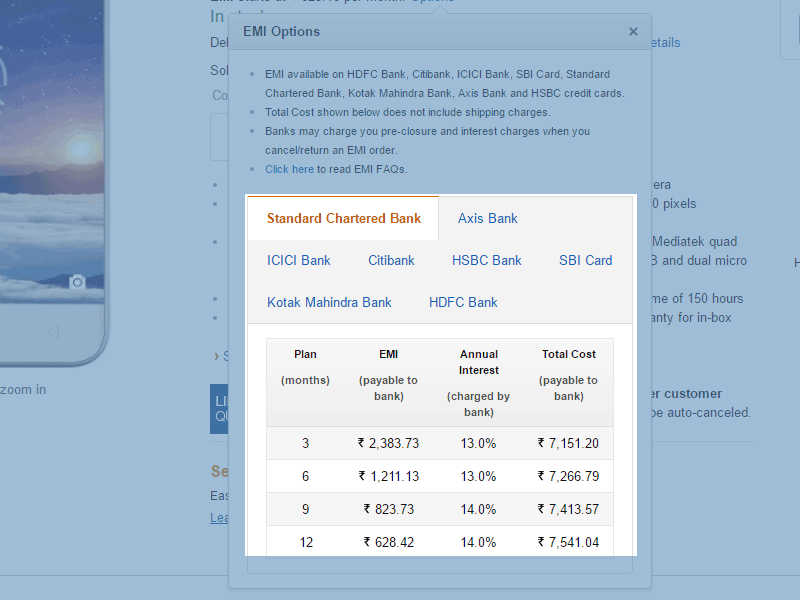Click the EMI value ₹ 823.73
Image resolution: width=800 pixels, height=600 pixels.
pyautogui.click(x=388, y=509)
